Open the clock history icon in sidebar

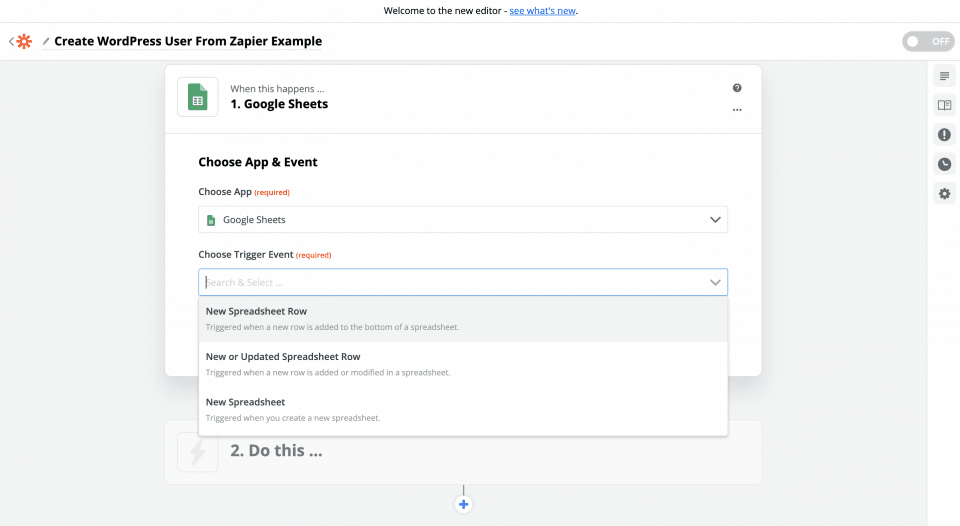point(944,164)
